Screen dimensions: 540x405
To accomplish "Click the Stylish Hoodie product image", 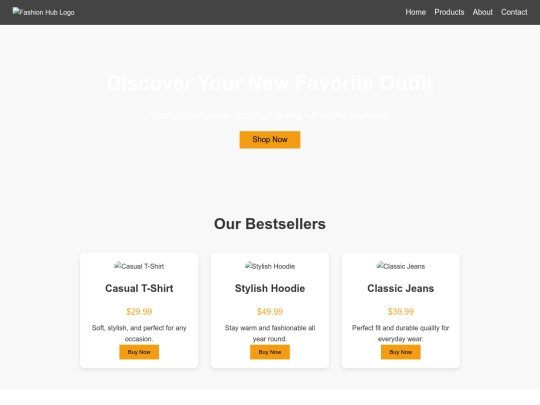I will (x=270, y=266).
